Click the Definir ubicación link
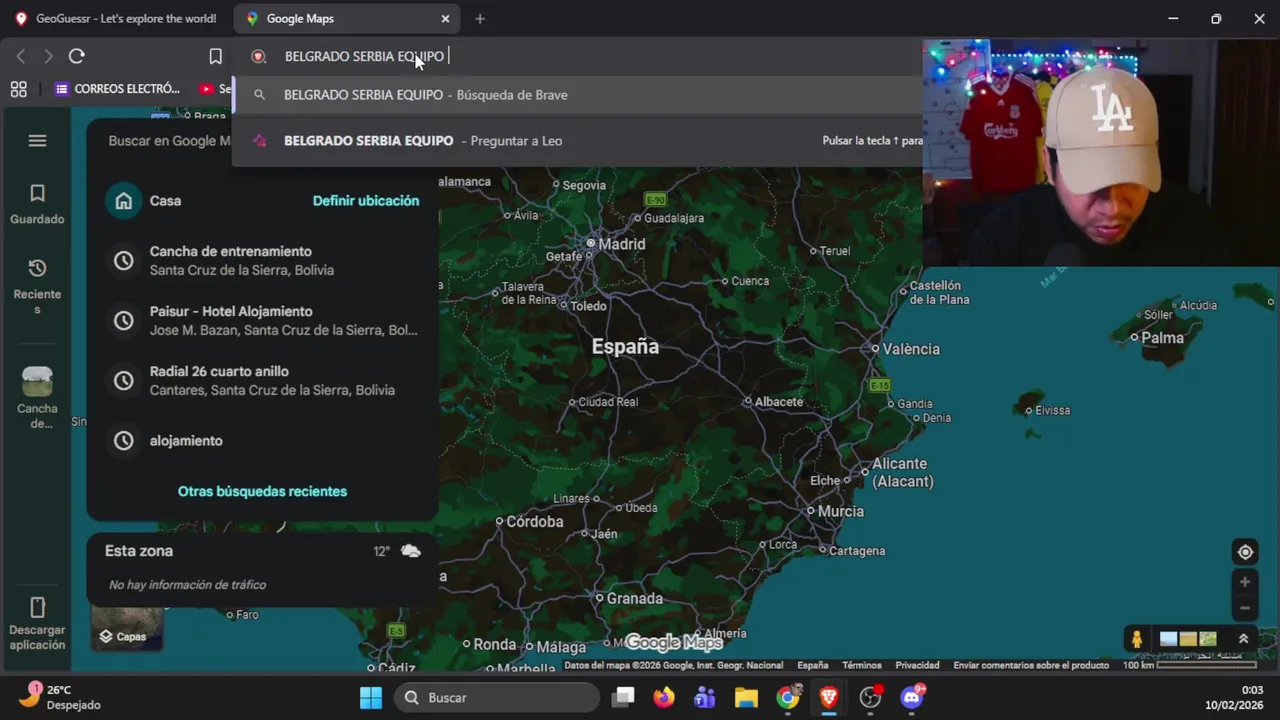Image resolution: width=1280 pixels, height=720 pixels. pyautogui.click(x=366, y=201)
